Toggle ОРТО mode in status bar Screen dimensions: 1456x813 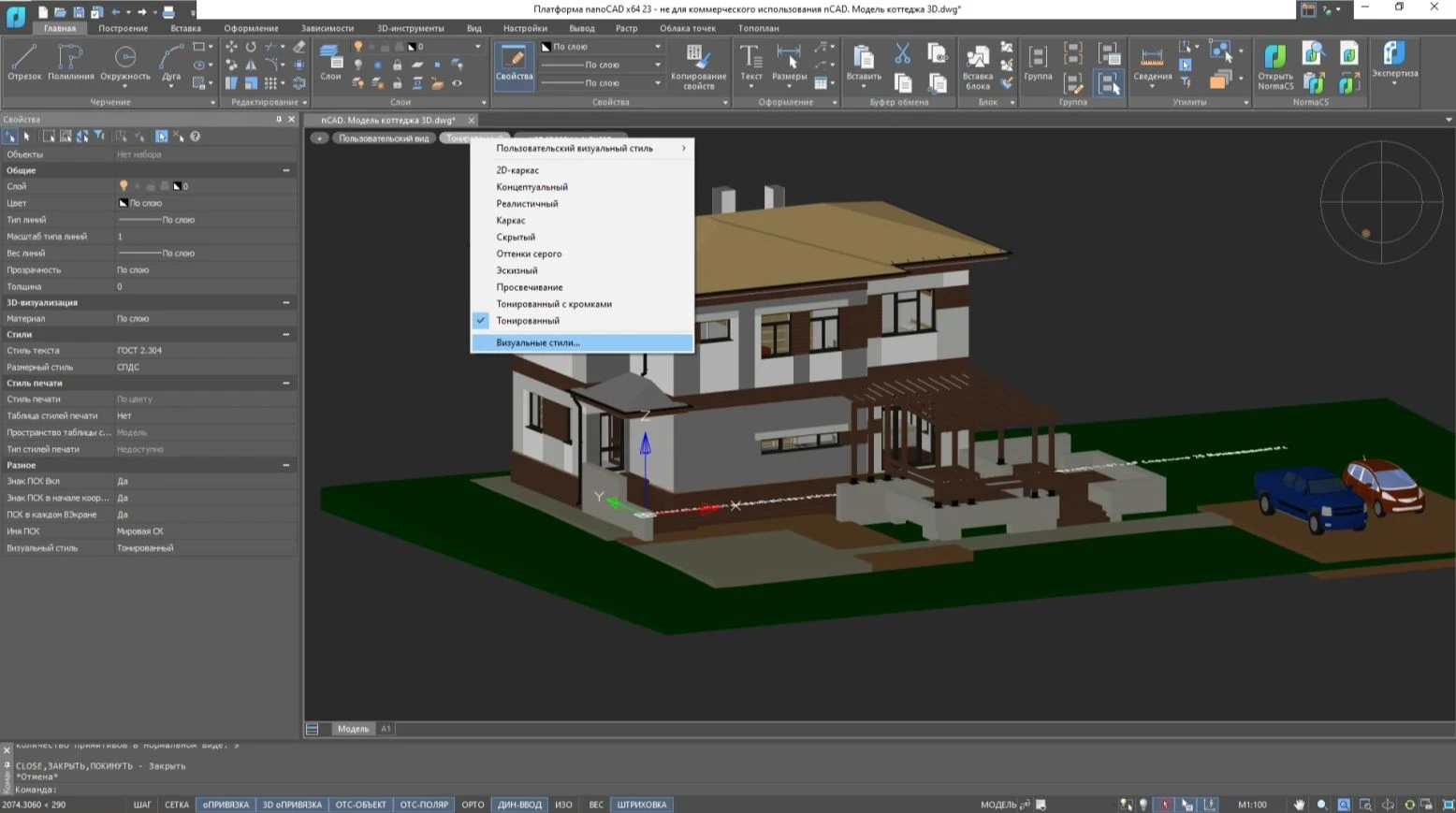tap(473, 805)
